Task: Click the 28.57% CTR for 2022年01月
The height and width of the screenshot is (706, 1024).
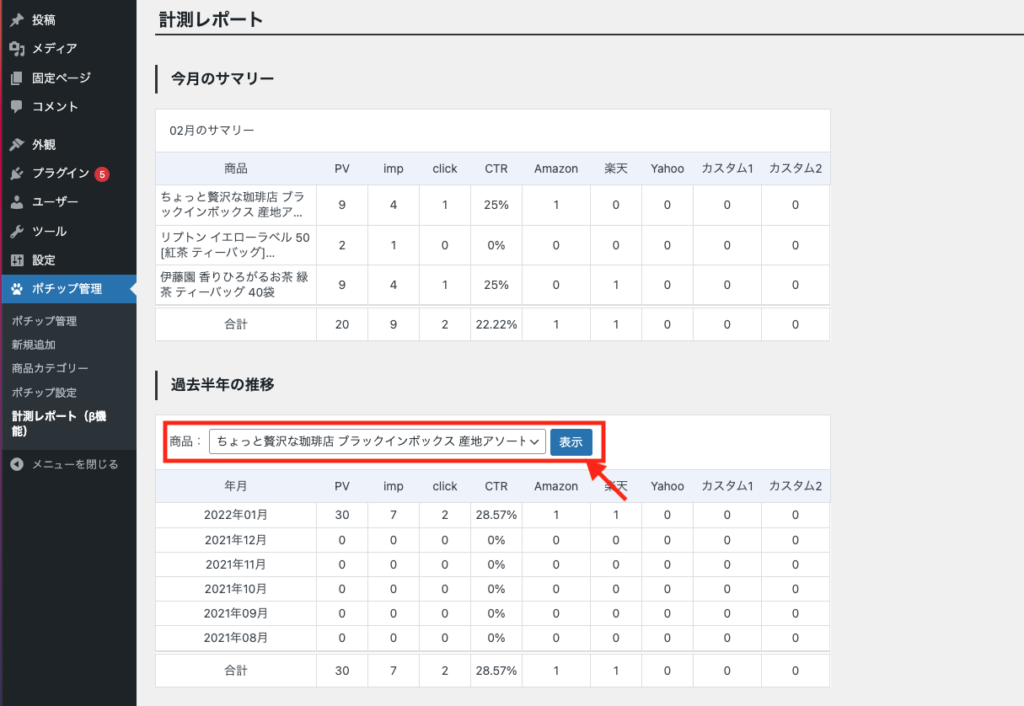Action: pyautogui.click(x=496, y=515)
